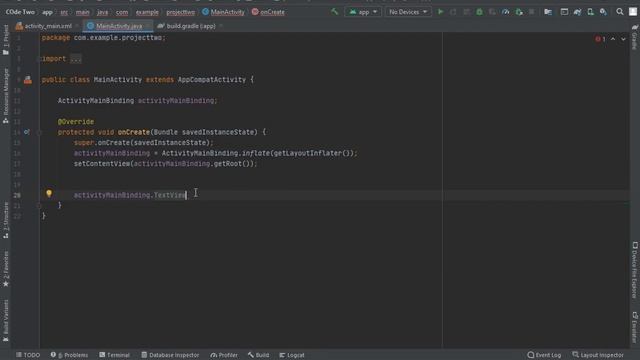Click the java breadcrumb
Viewport: 640px width, 360px height.
[102, 12]
